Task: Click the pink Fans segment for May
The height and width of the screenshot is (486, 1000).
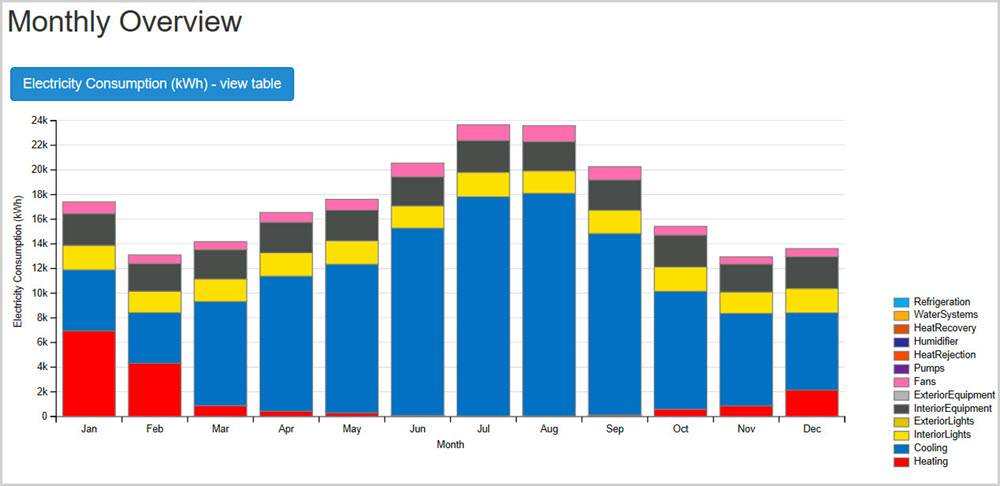Action: (352, 205)
